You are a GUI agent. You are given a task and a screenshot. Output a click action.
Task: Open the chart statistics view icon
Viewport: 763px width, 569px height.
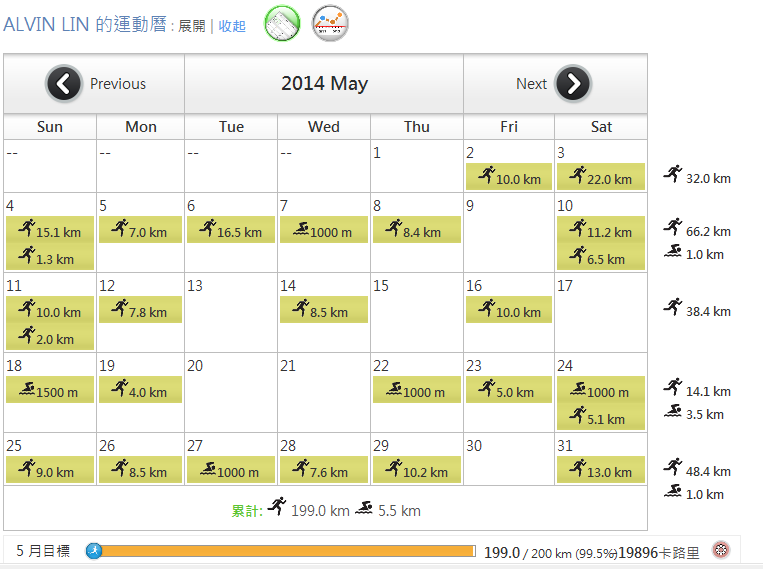pyautogui.click(x=330, y=23)
